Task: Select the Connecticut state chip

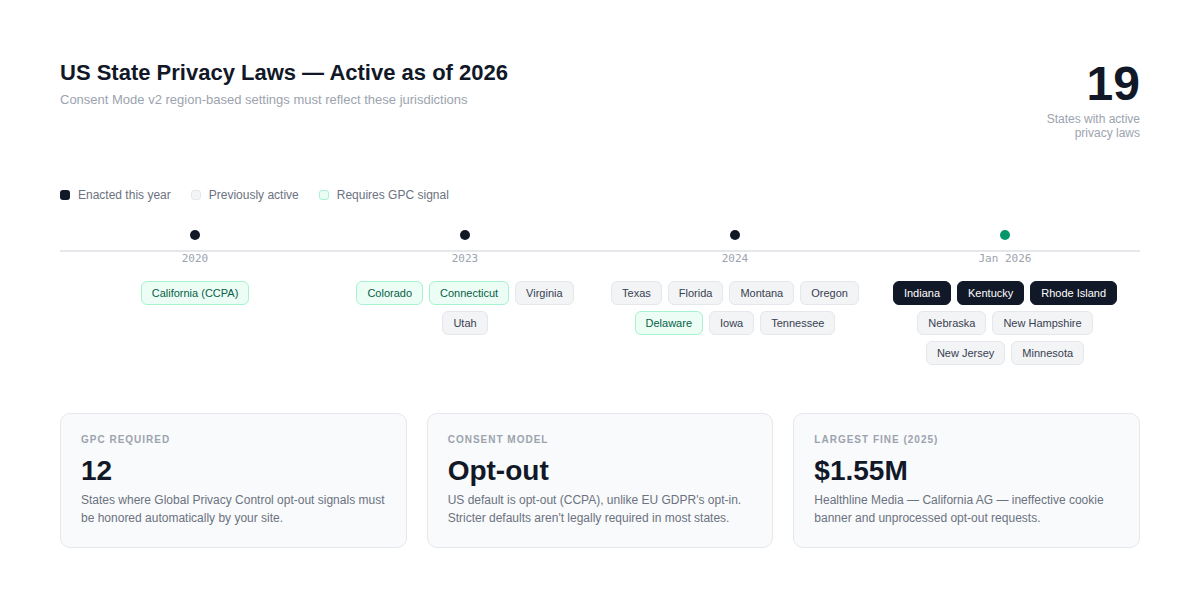Action: pos(469,293)
